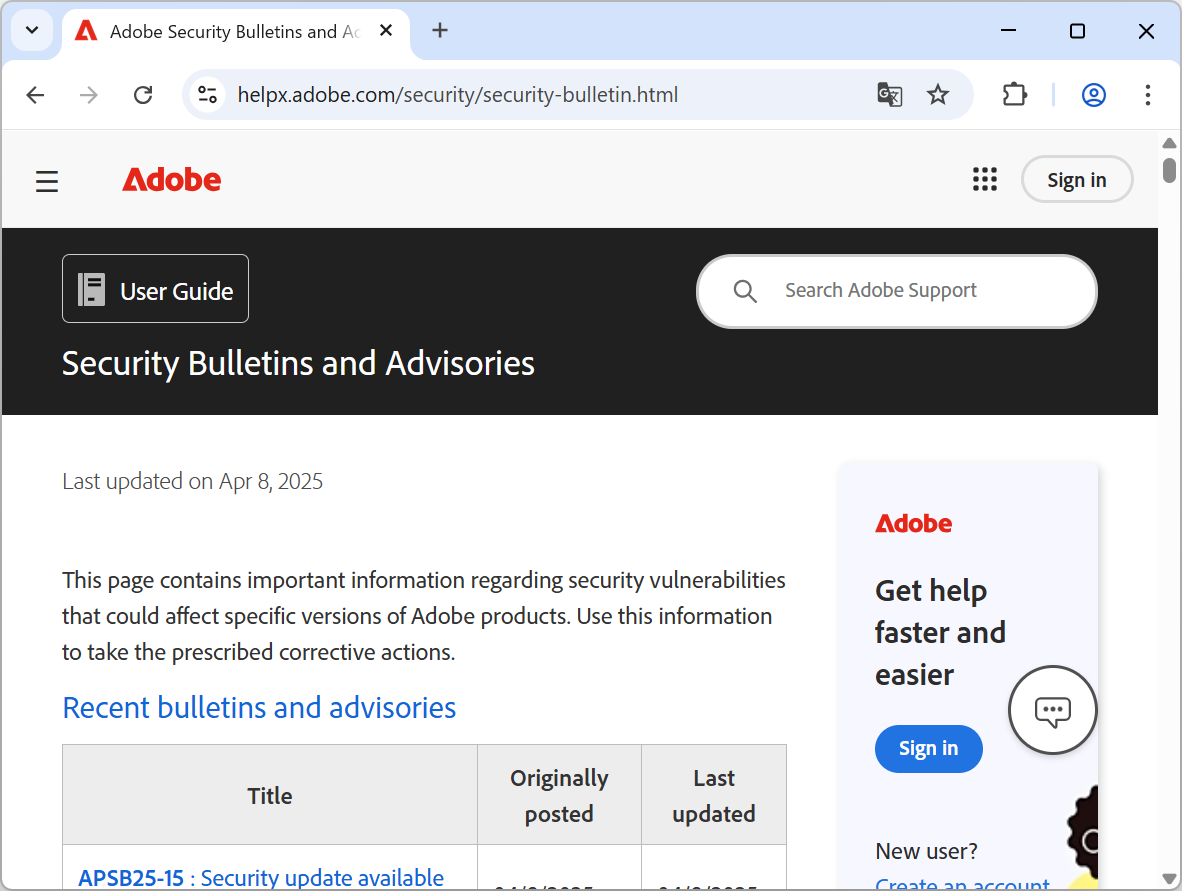Open the chat support bubble
1182x891 pixels.
pos(1052,711)
